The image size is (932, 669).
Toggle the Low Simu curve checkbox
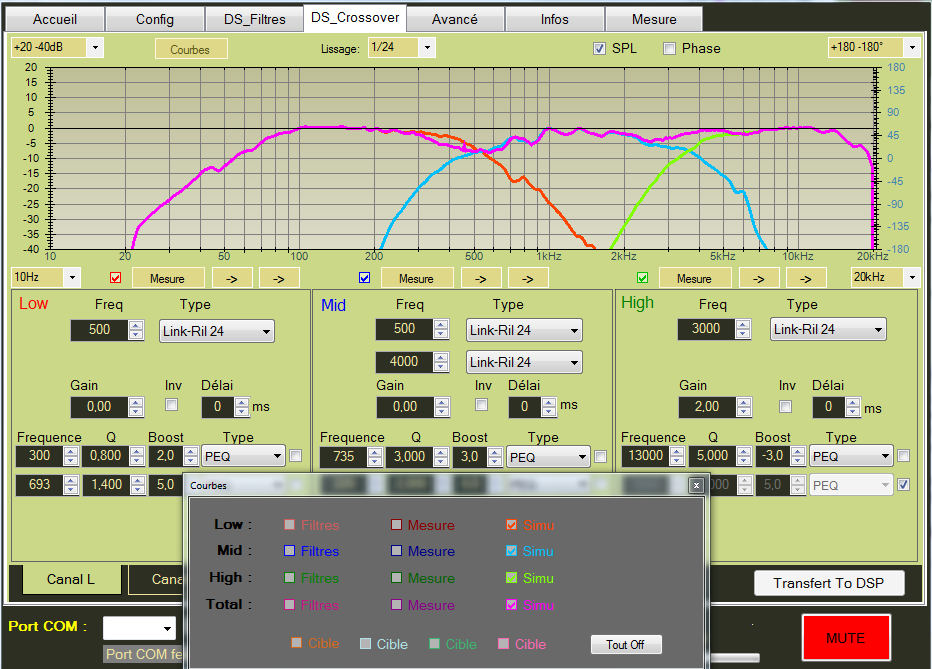pyautogui.click(x=512, y=525)
